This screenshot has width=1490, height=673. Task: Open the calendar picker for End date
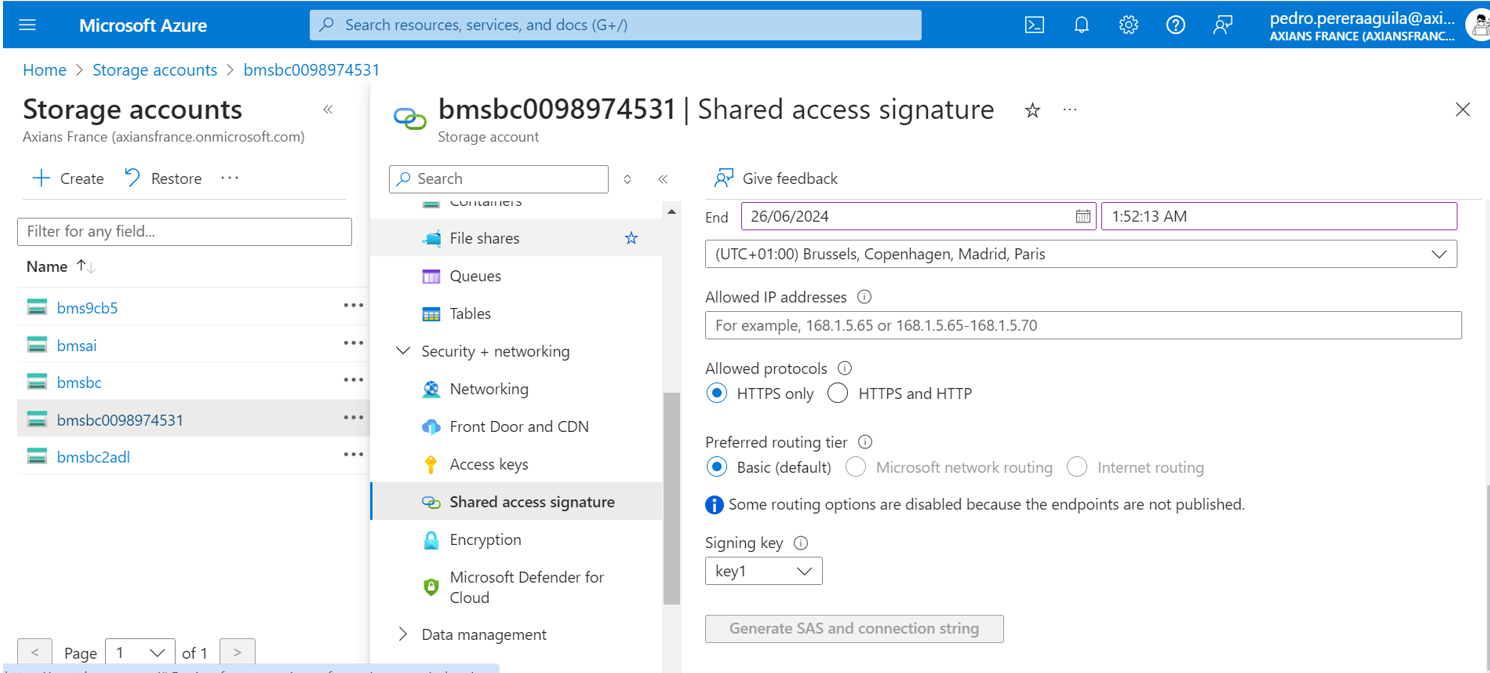coord(1083,216)
